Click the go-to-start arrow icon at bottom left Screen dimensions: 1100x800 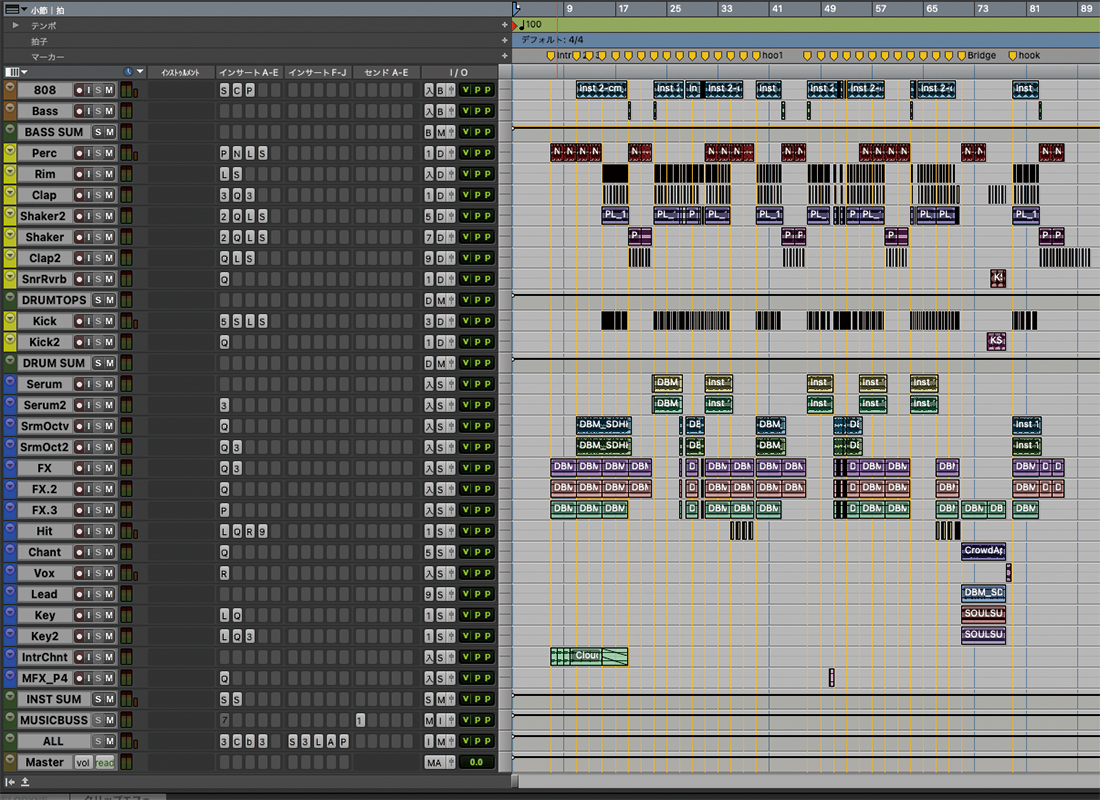tap(10, 782)
